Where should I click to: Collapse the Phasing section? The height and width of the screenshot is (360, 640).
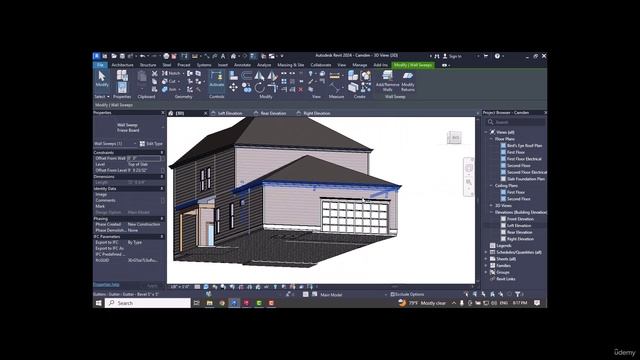coord(162,219)
